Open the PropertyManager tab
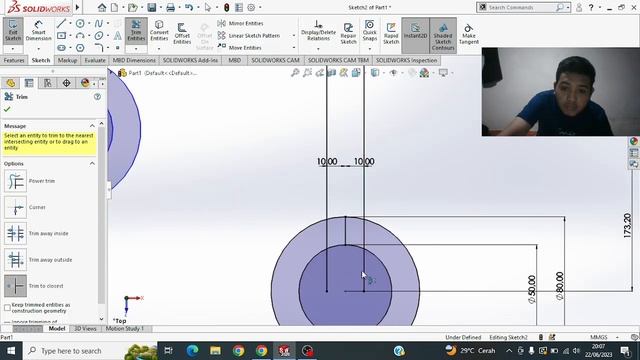This screenshot has width=640, height=360. (29, 83)
